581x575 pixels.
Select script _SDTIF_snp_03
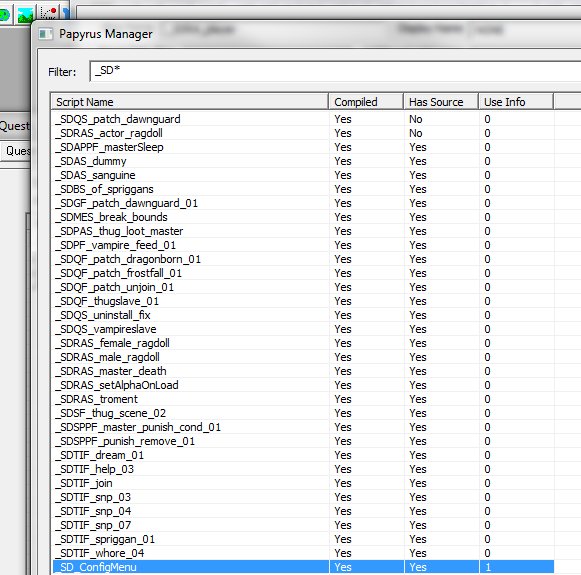click(x=93, y=498)
